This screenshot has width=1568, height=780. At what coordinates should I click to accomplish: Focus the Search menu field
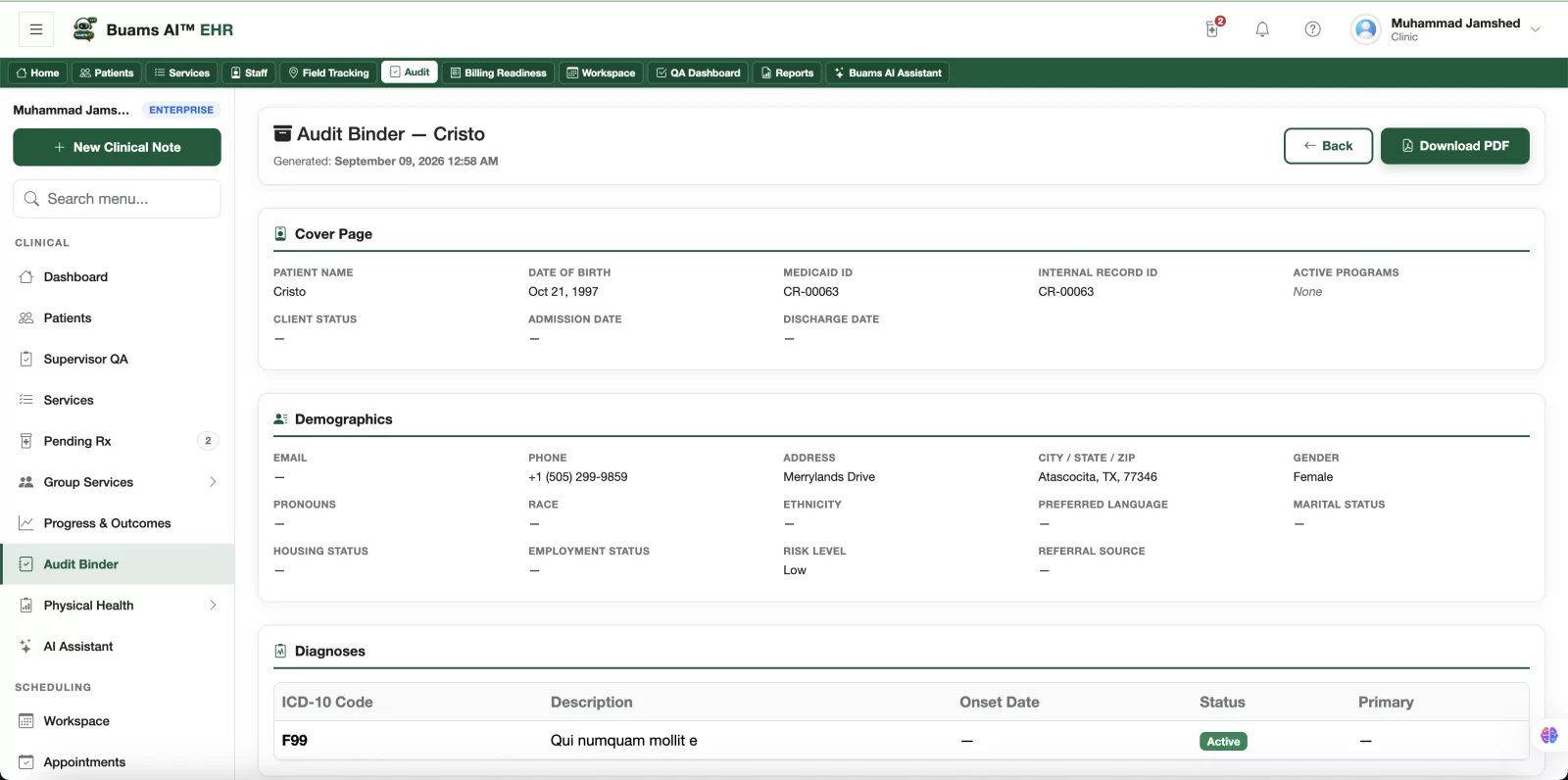[117, 199]
